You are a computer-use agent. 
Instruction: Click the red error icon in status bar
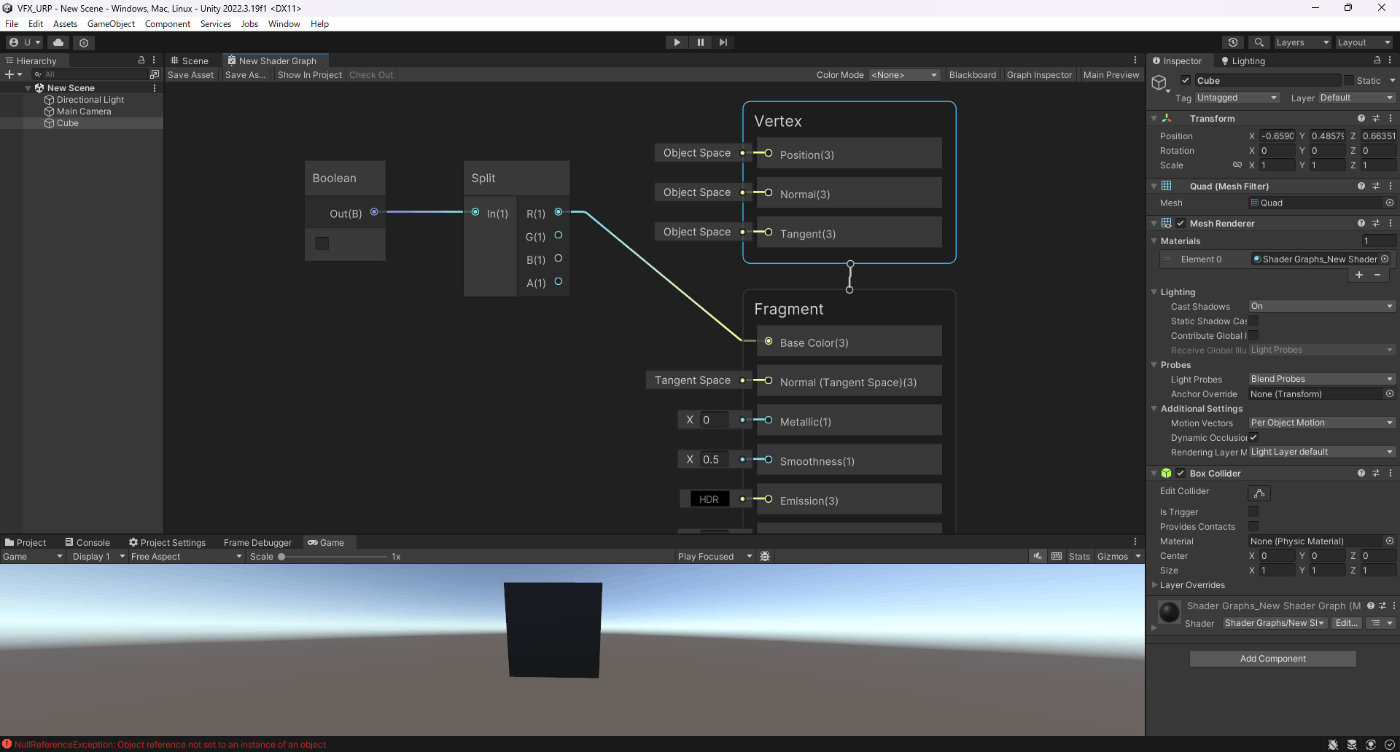click(x=7, y=744)
